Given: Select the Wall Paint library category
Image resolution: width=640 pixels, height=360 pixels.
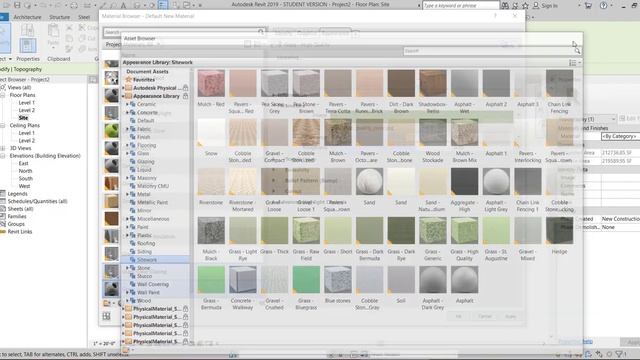Looking at the screenshot, I should point(148,292).
